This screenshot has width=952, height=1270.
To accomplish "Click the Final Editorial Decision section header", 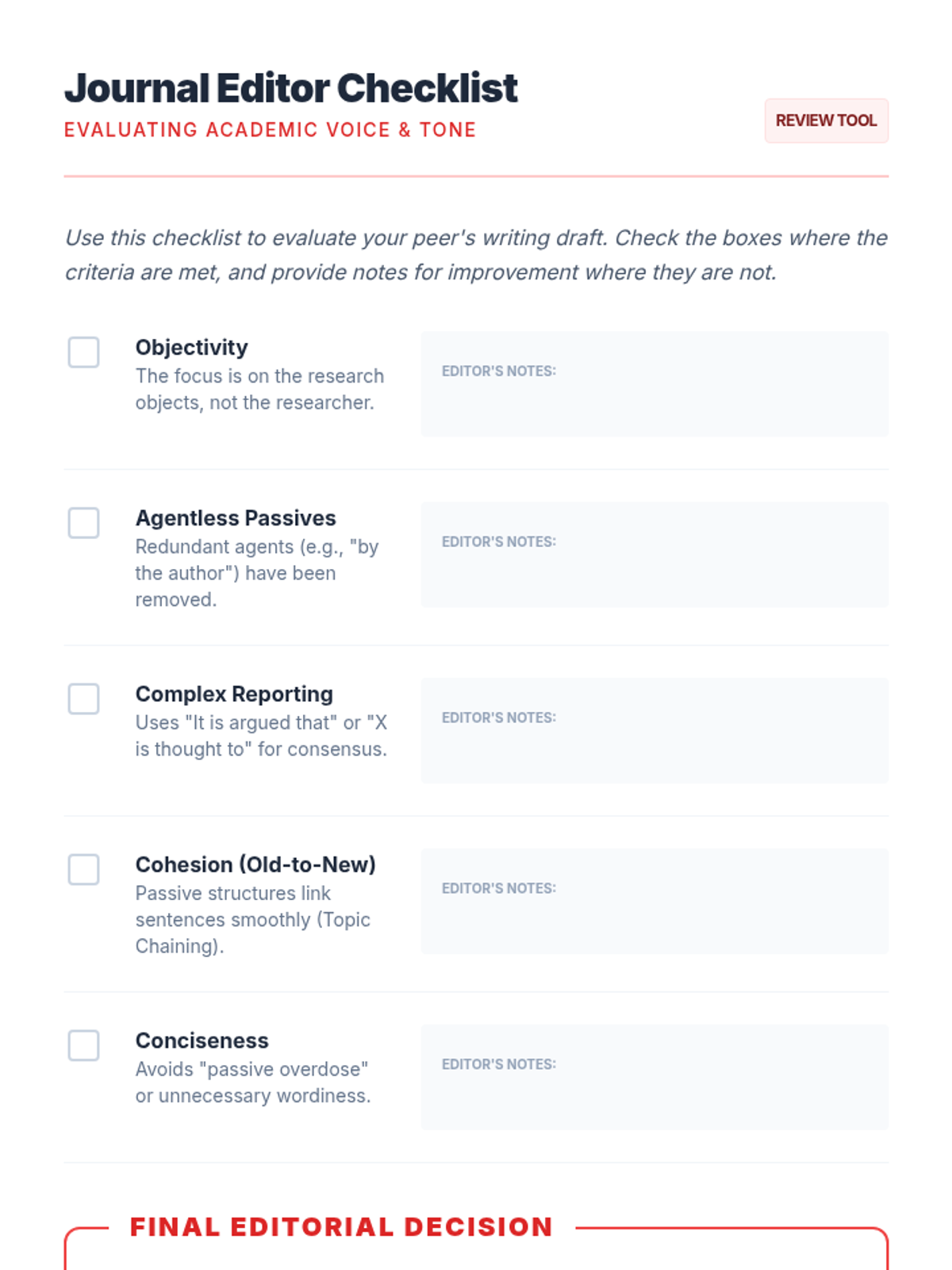I will (x=341, y=1227).
